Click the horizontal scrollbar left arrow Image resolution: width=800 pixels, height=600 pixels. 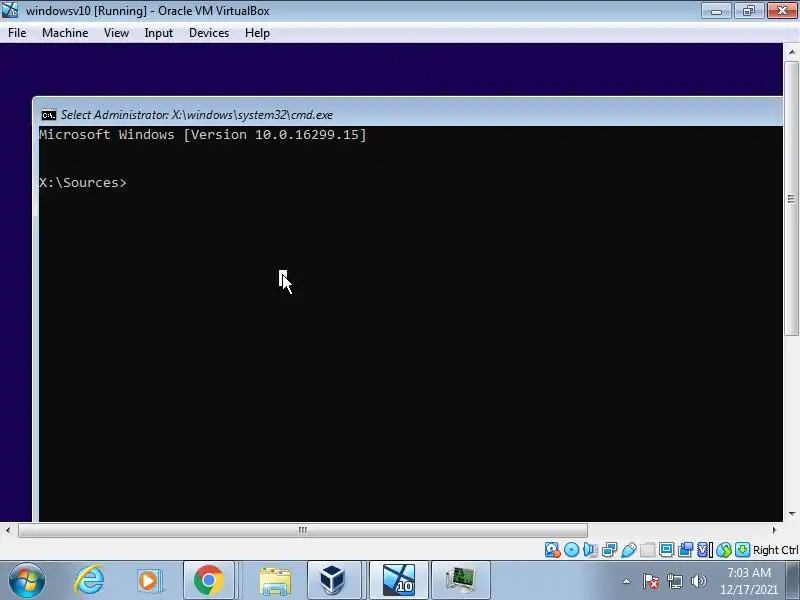click(x=8, y=530)
